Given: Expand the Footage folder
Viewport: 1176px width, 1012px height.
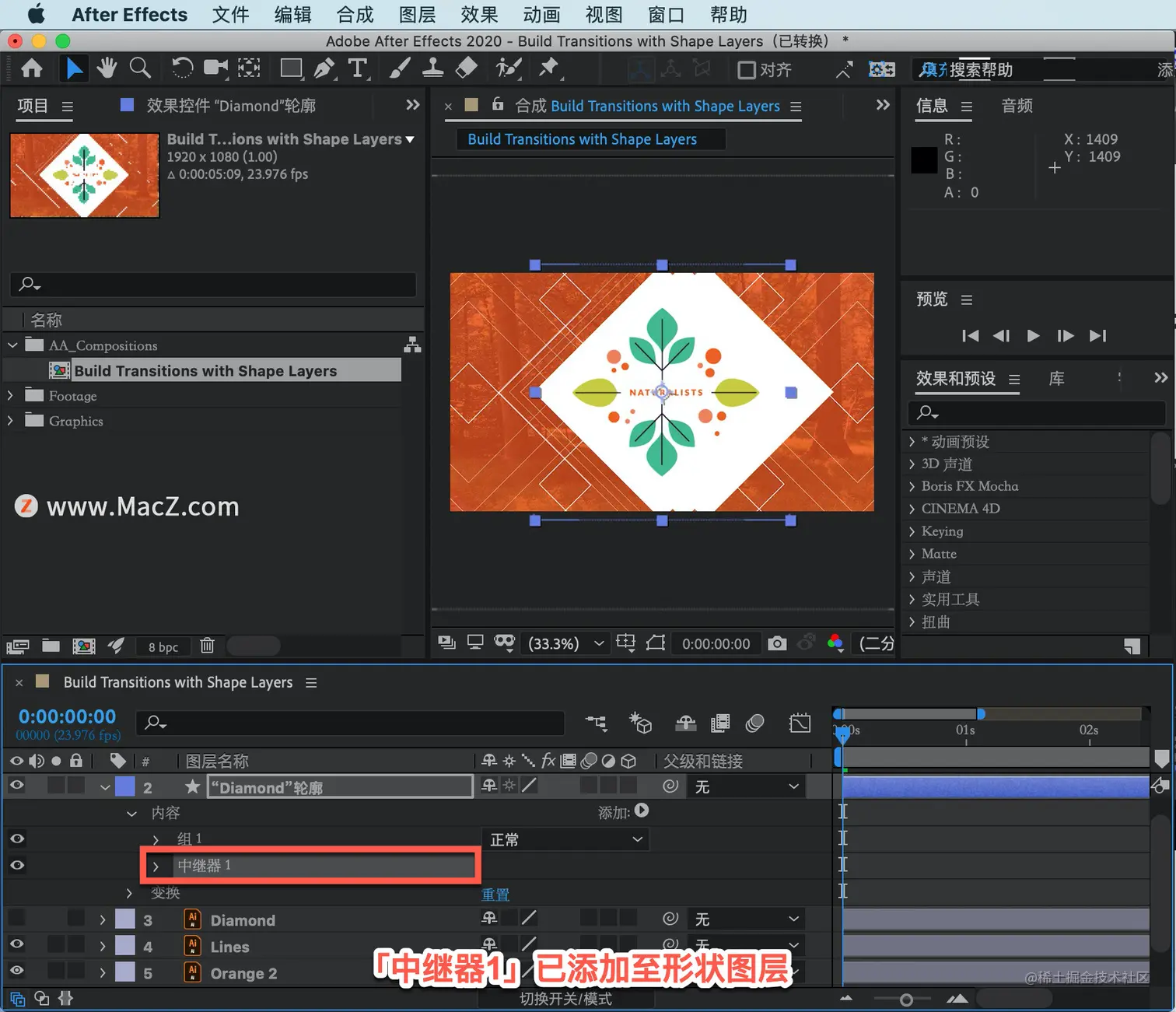Looking at the screenshot, I should [x=10, y=395].
